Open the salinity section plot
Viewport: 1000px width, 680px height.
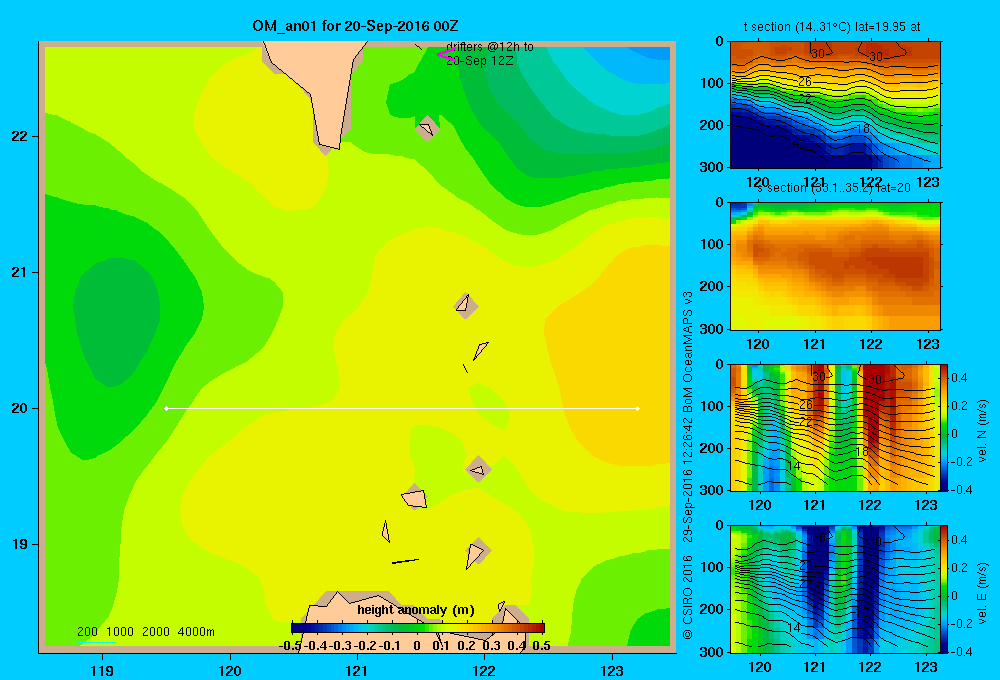pos(835,265)
